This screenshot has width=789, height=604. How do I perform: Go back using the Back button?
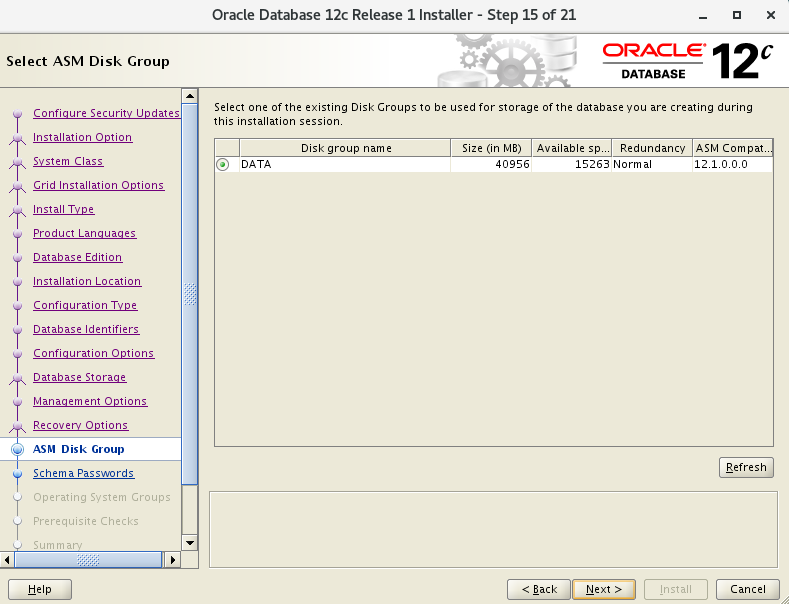click(x=538, y=589)
